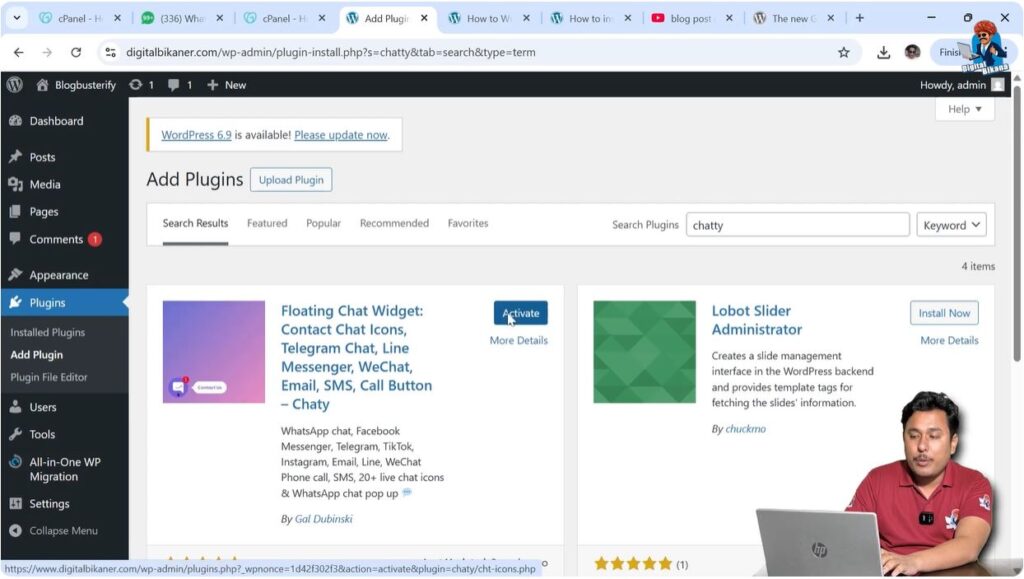Click the green Lobot Slider thumbnail
This screenshot has height=579, width=1024.
(645, 352)
